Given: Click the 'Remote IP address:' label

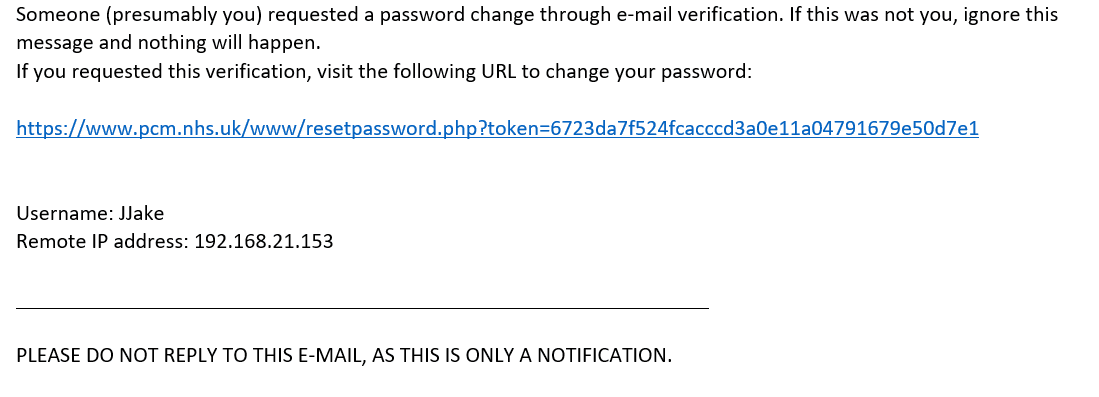Looking at the screenshot, I should pos(103,241).
